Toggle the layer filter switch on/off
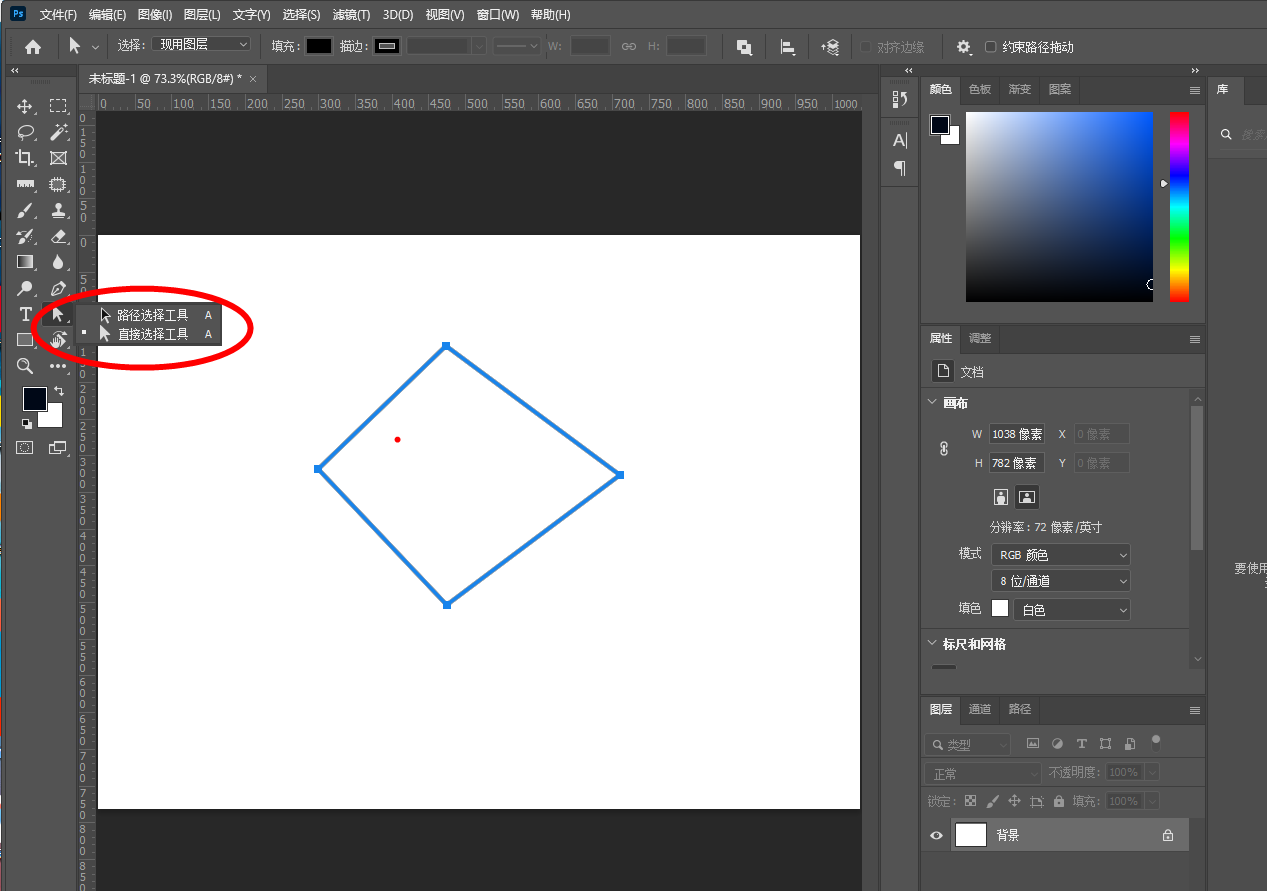 [x=1156, y=743]
